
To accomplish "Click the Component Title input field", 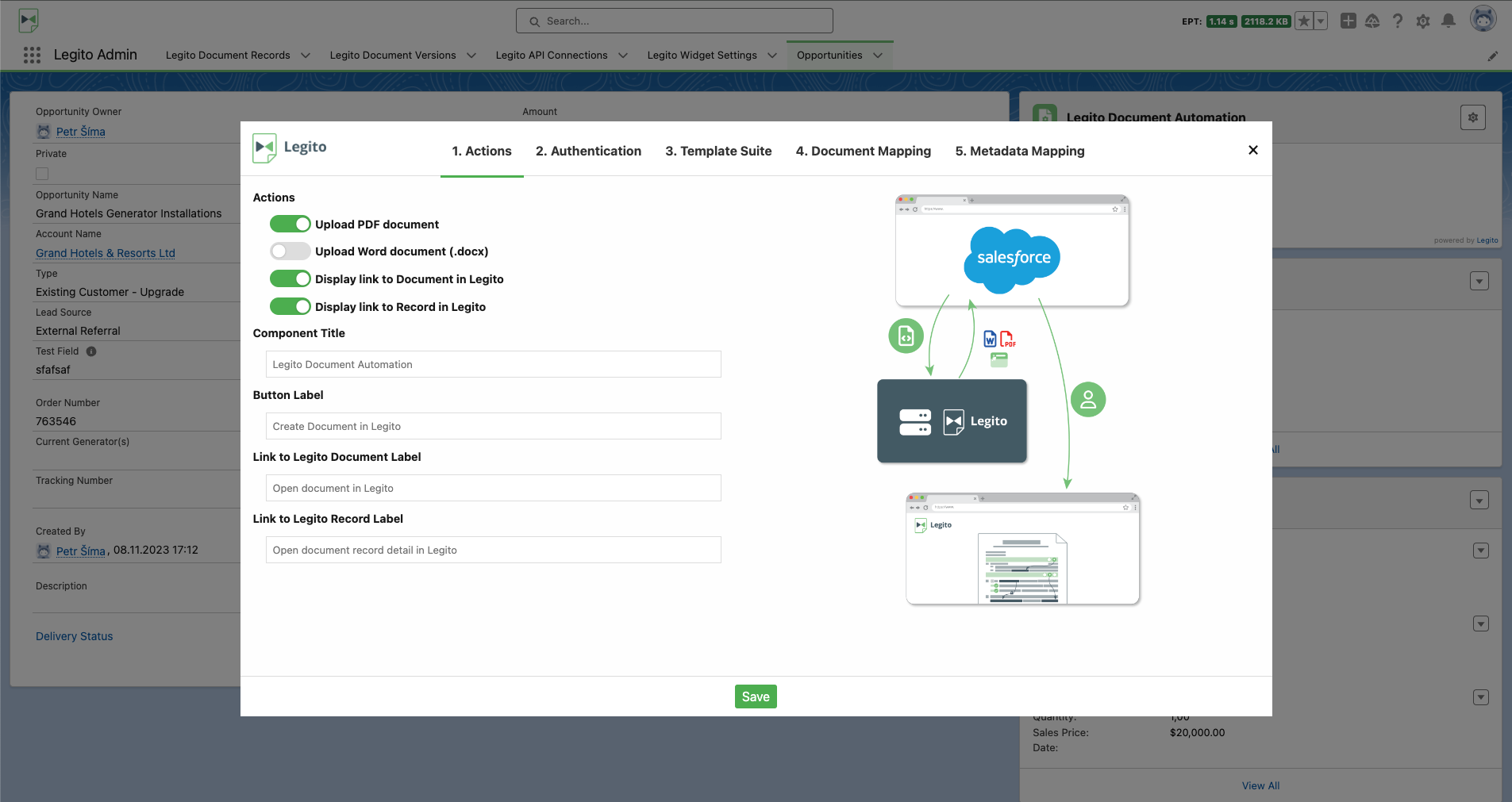I will click(493, 364).
